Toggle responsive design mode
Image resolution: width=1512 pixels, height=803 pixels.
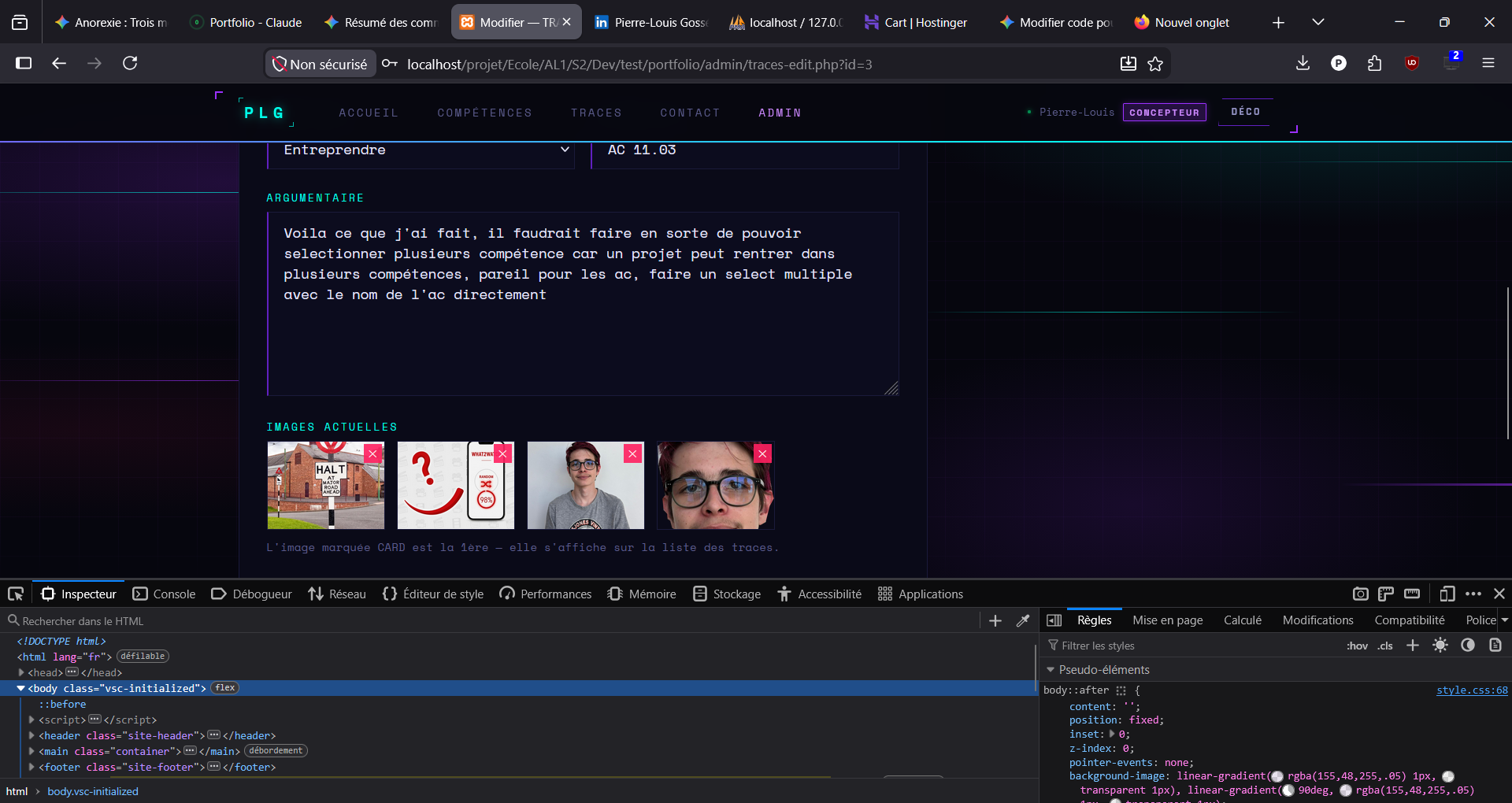point(1447,594)
